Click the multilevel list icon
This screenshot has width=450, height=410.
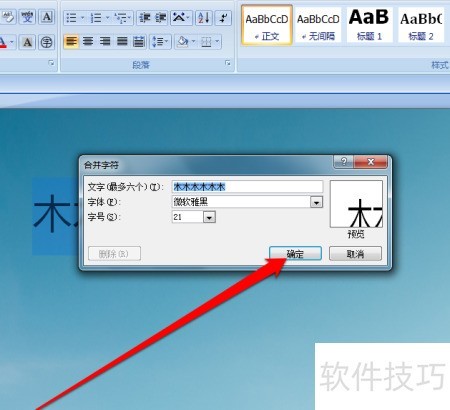point(120,17)
